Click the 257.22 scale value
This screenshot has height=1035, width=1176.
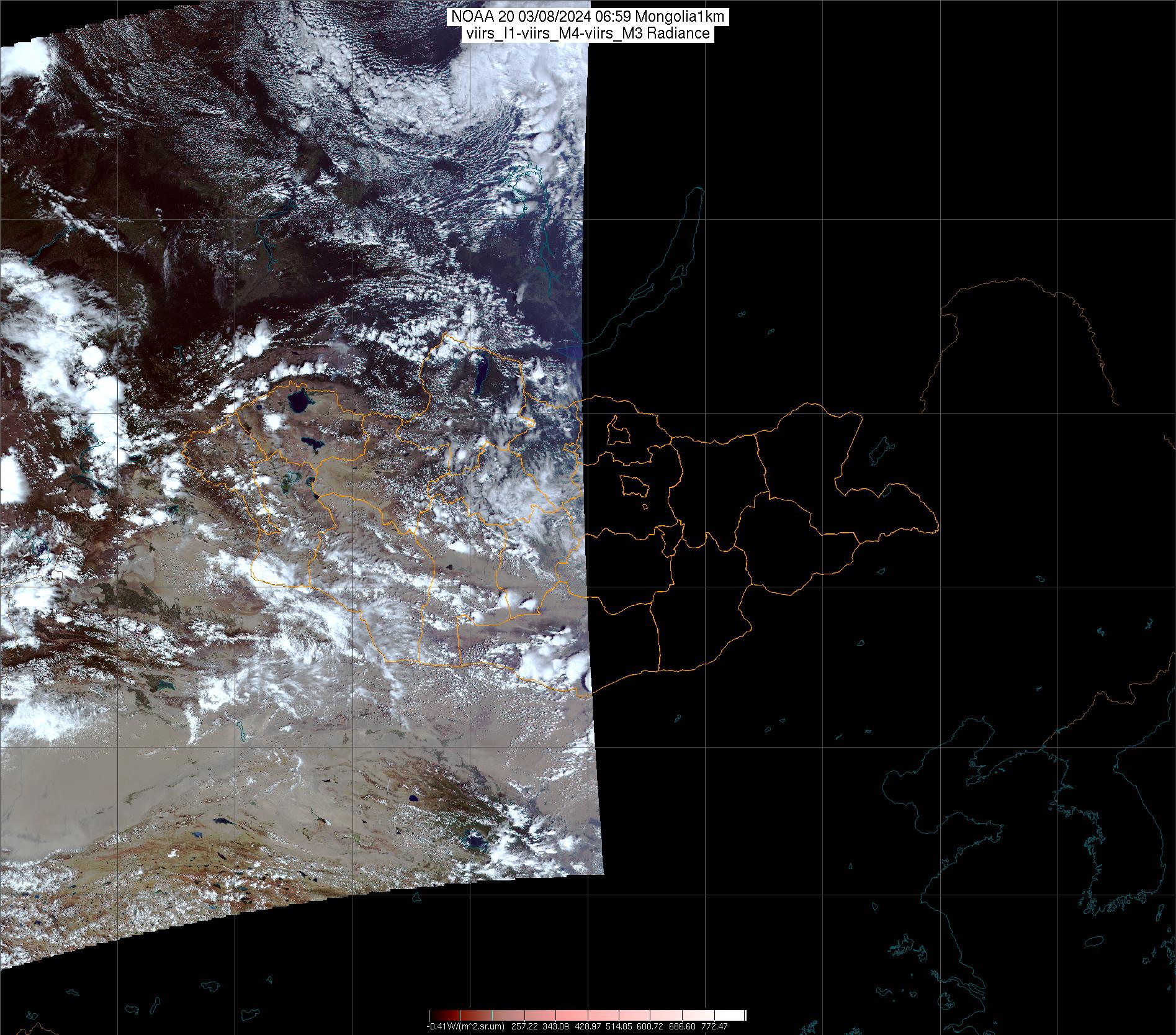[524, 1026]
